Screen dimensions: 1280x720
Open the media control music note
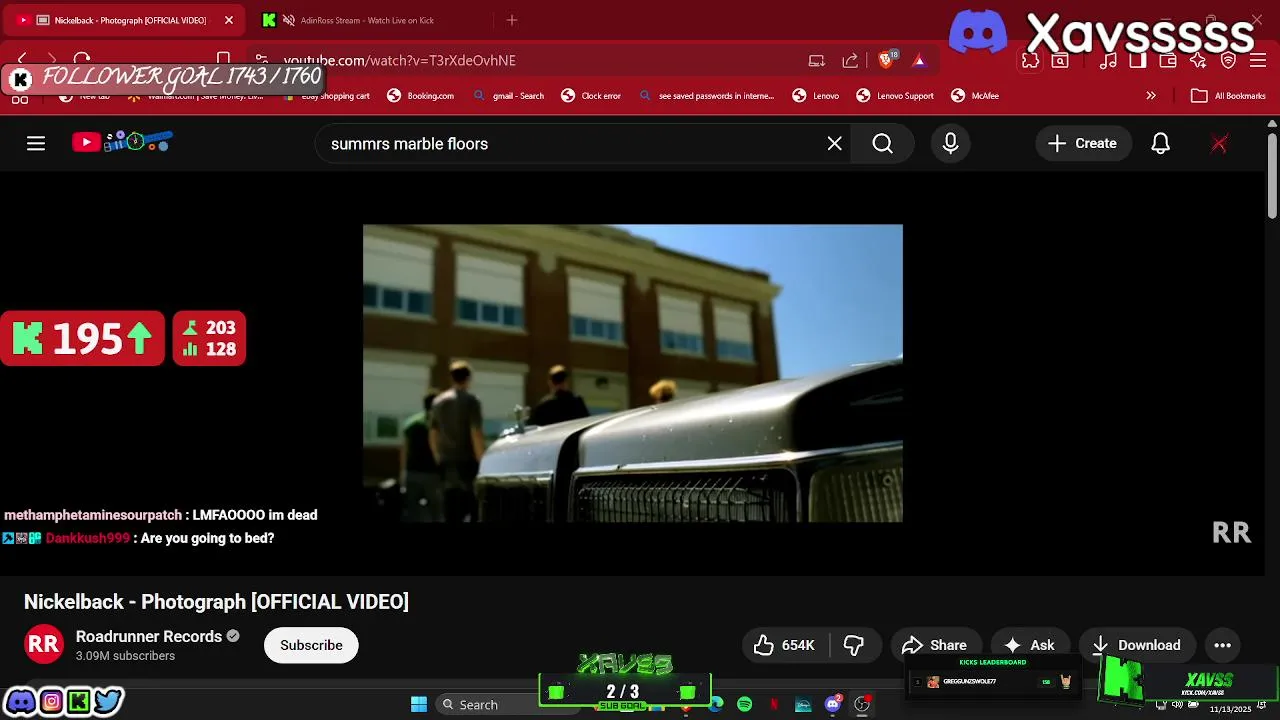1108,60
